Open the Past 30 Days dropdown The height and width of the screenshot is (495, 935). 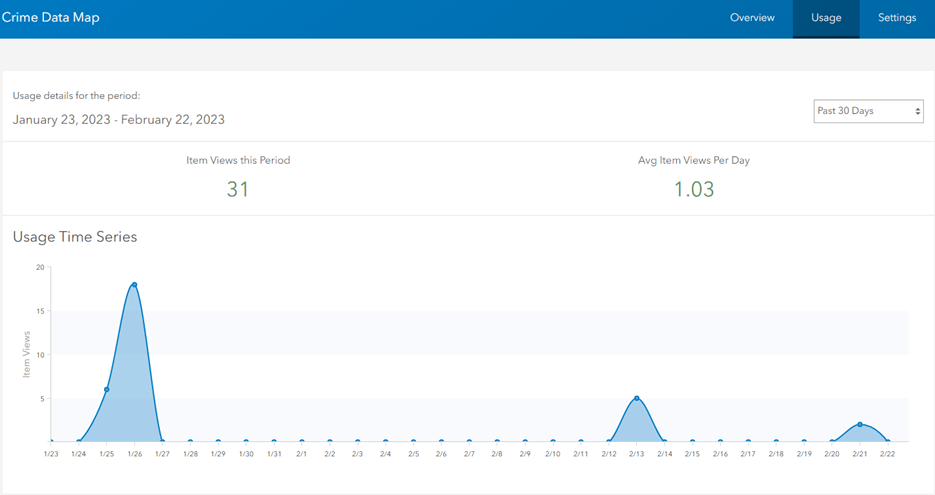pyautogui.click(x=868, y=111)
